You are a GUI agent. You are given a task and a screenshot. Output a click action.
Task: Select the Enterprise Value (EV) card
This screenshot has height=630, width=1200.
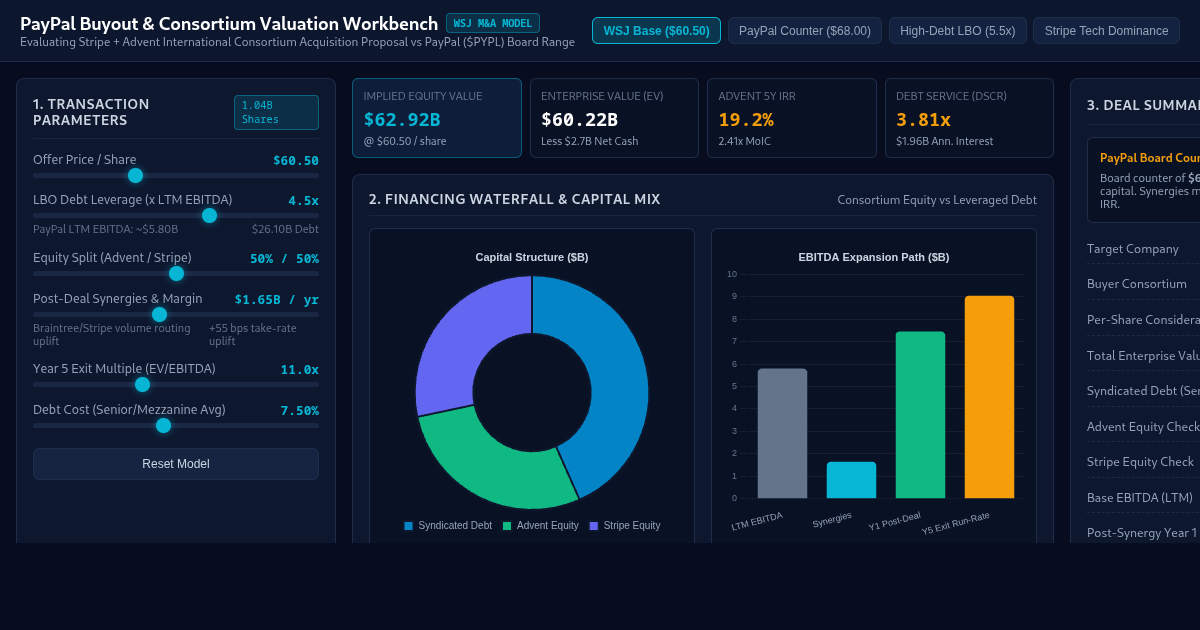[x=614, y=118]
